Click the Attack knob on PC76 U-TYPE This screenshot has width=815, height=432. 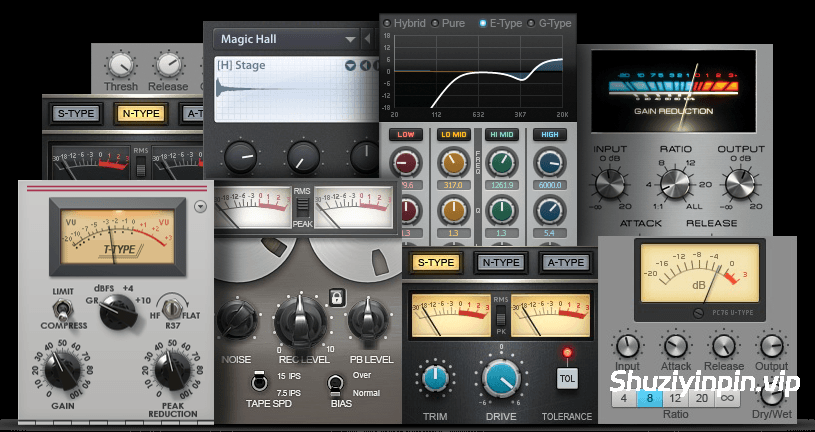(x=676, y=346)
